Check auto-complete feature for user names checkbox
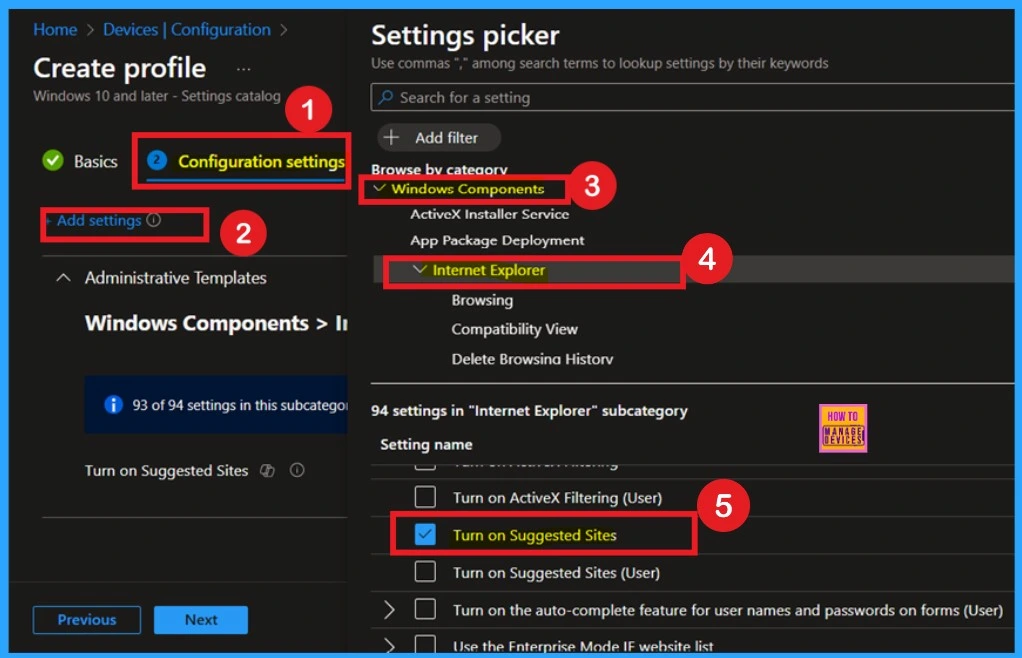 425,610
